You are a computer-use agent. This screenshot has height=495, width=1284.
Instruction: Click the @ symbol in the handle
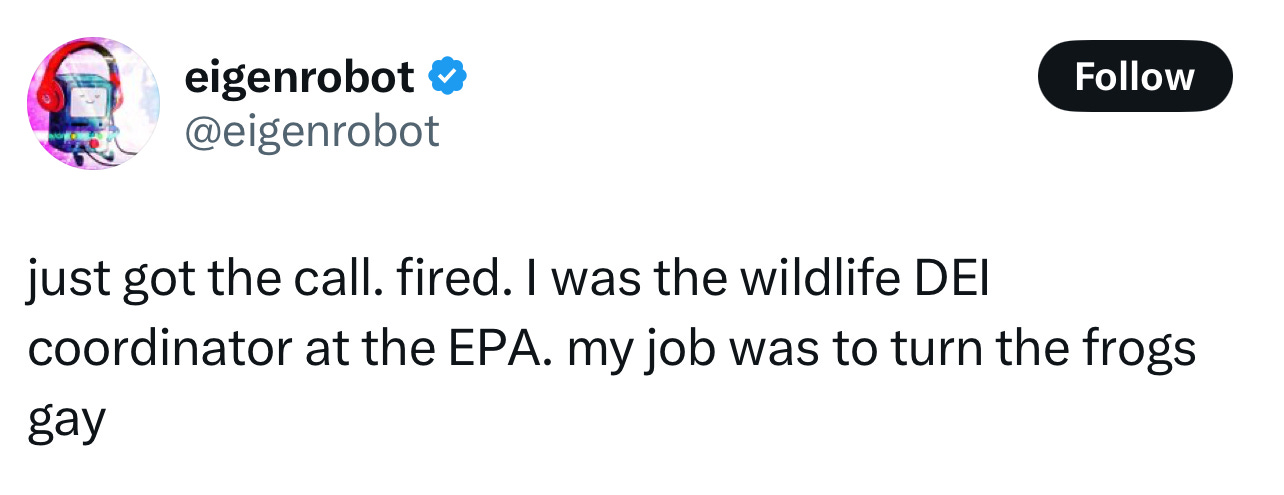[201, 132]
